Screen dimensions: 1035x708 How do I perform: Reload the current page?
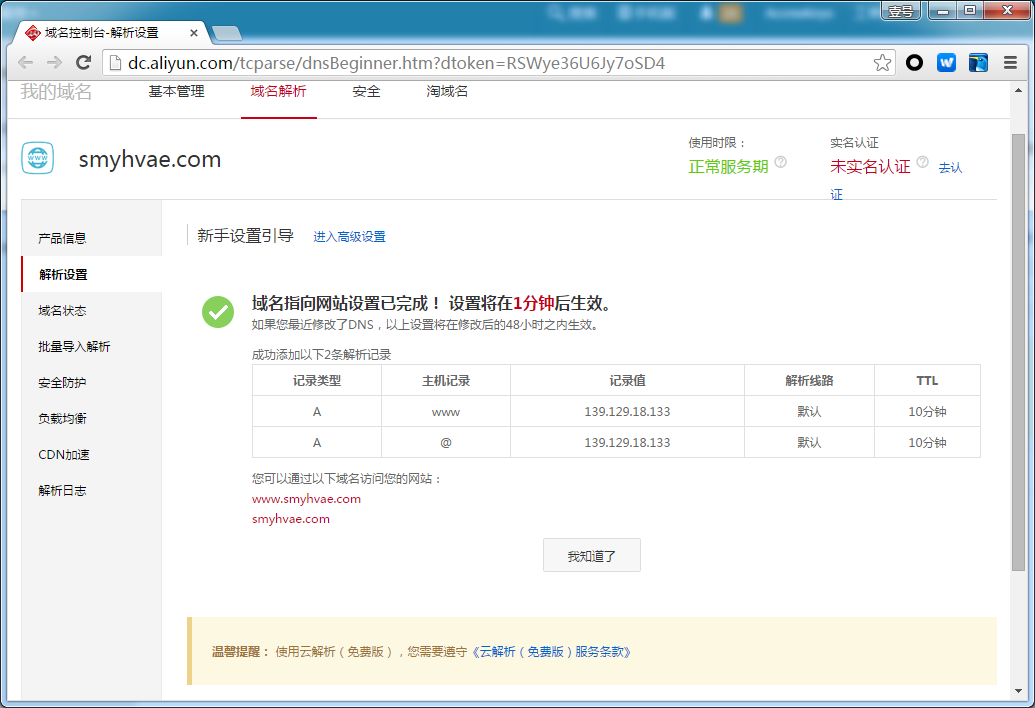tap(83, 62)
